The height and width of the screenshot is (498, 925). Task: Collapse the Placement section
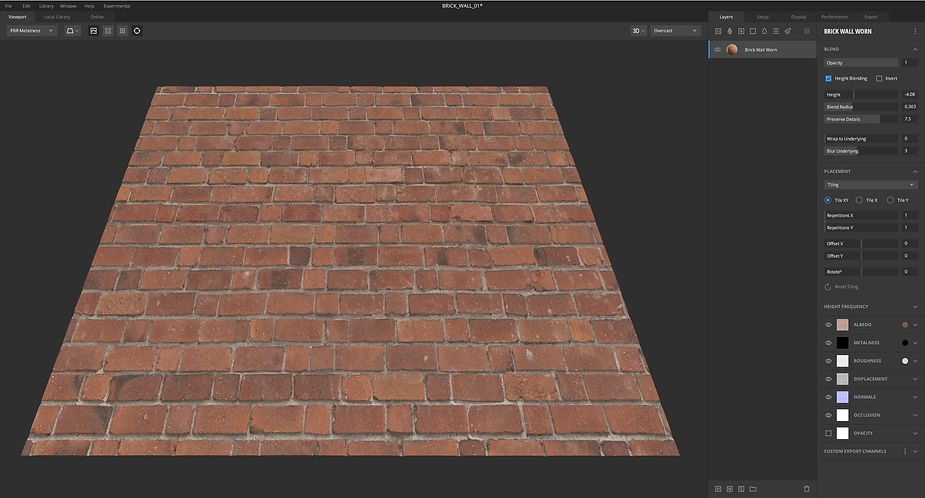(915, 171)
